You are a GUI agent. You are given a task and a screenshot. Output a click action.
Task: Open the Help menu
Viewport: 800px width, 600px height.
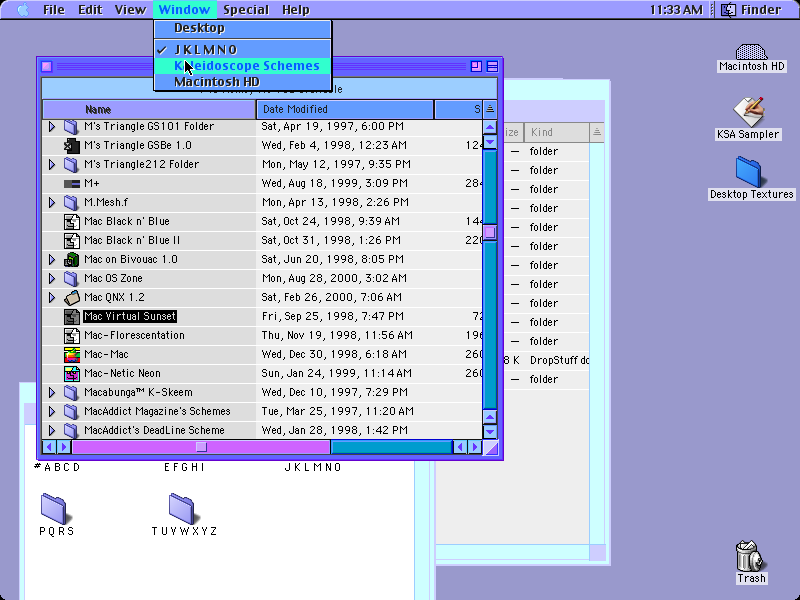tap(295, 10)
